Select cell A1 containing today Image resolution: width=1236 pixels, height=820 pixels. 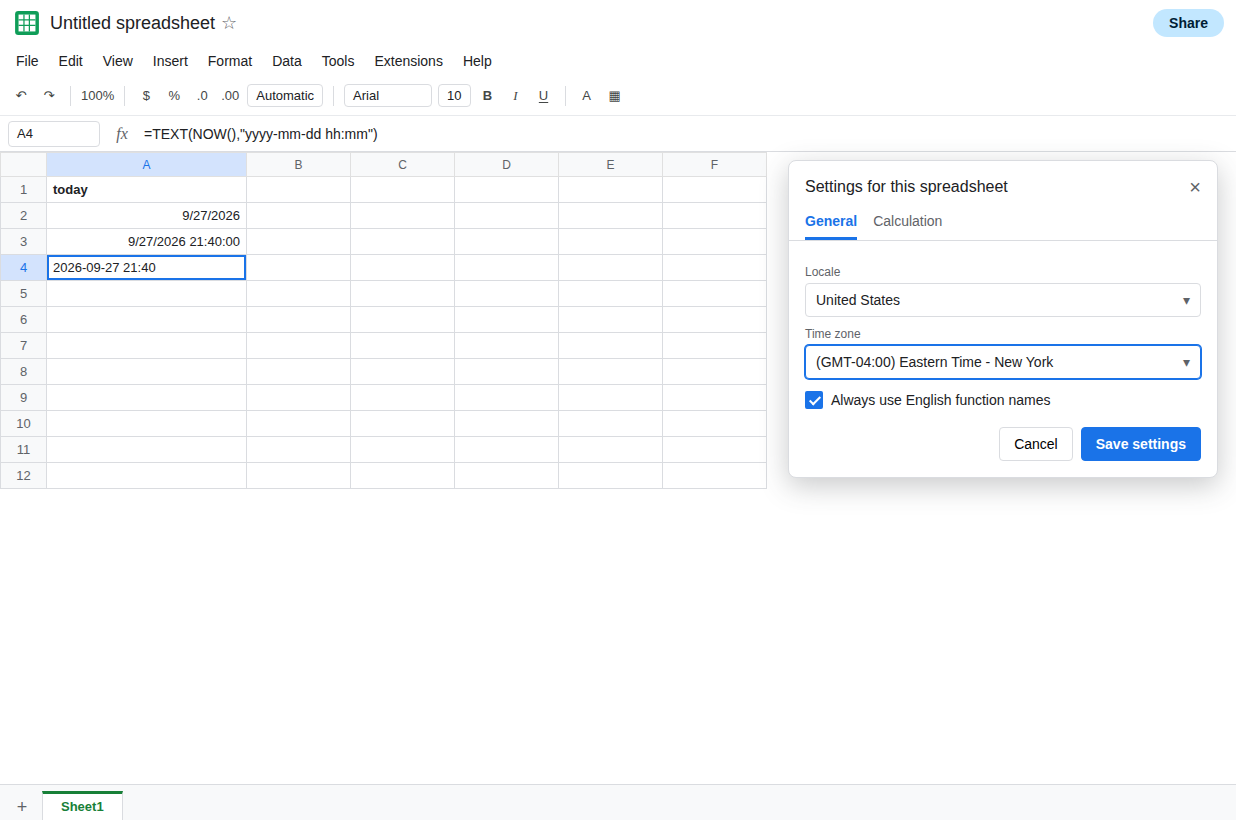click(x=146, y=190)
